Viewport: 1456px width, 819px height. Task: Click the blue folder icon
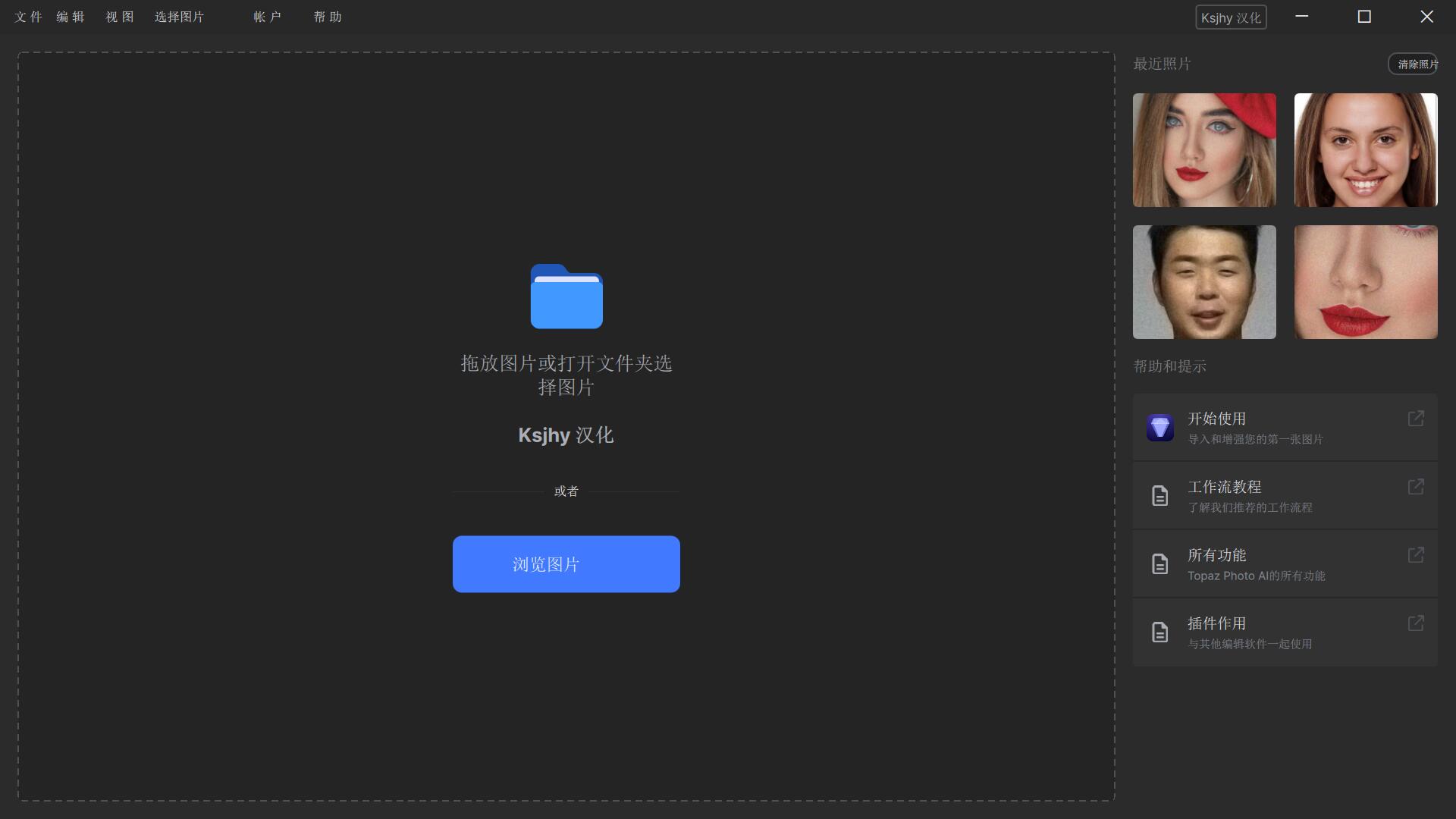pos(566,297)
